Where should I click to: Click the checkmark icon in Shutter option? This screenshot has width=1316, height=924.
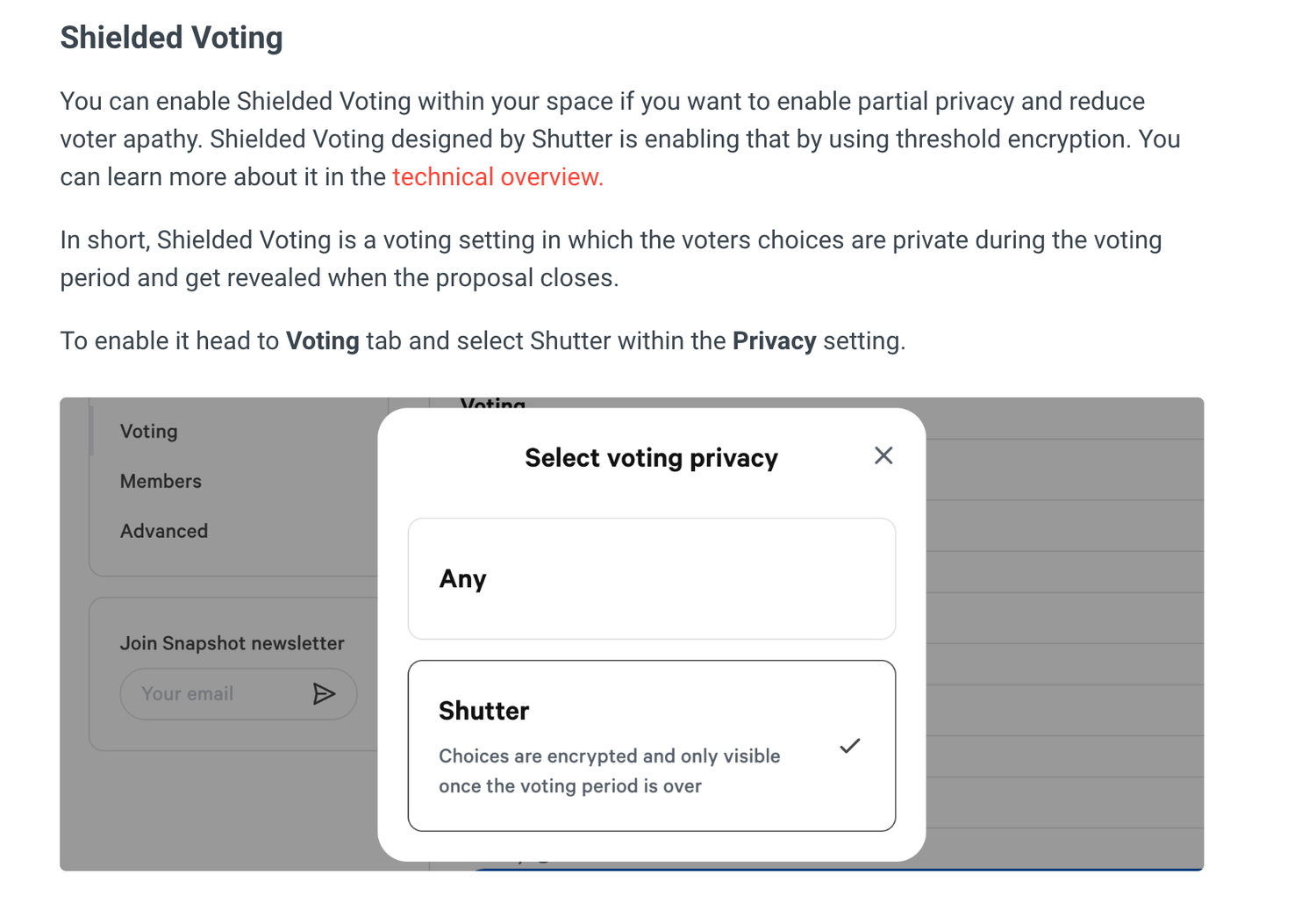(x=849, y=746)
